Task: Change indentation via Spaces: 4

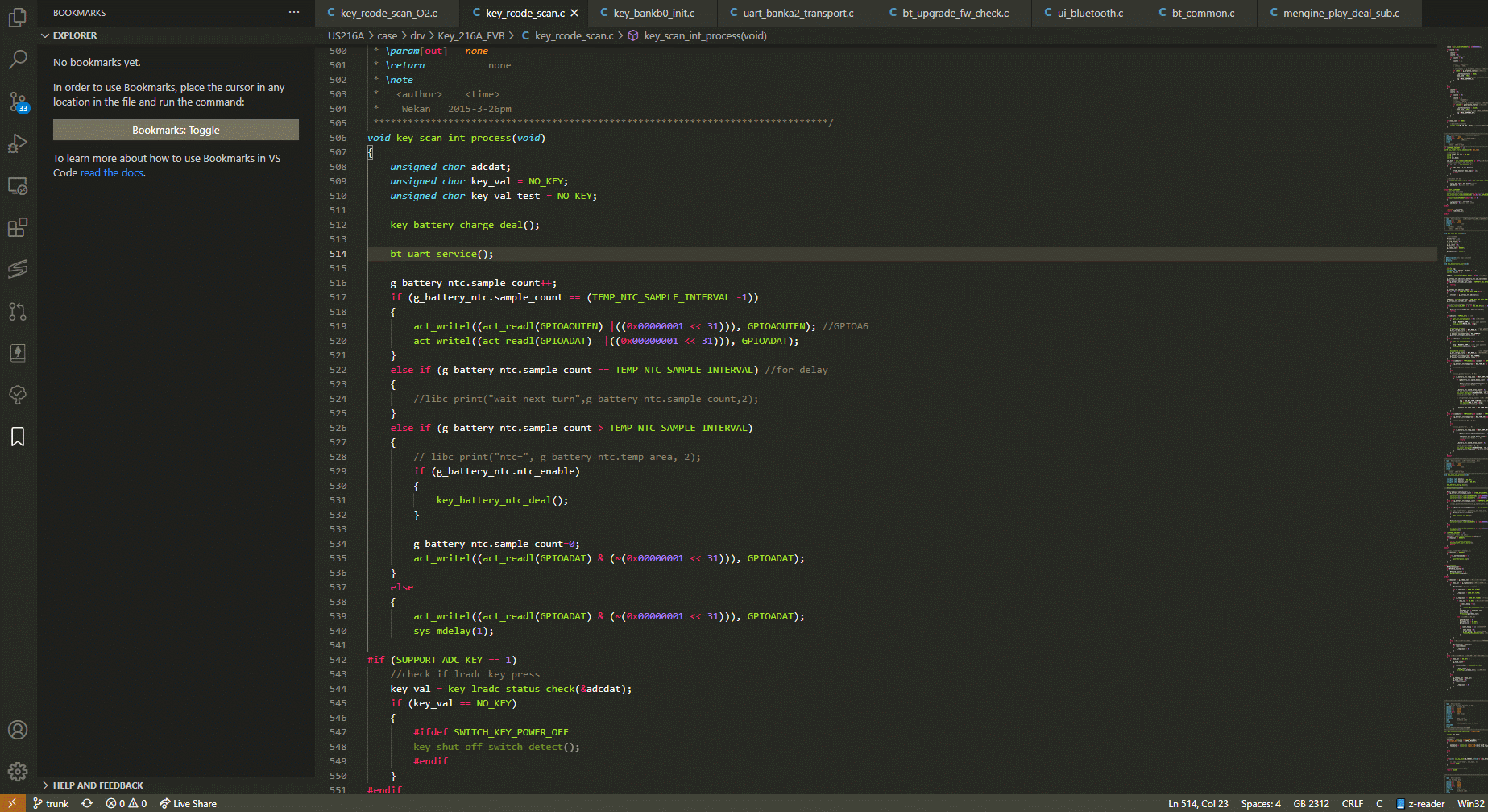Action: [x=1261, y=803]
